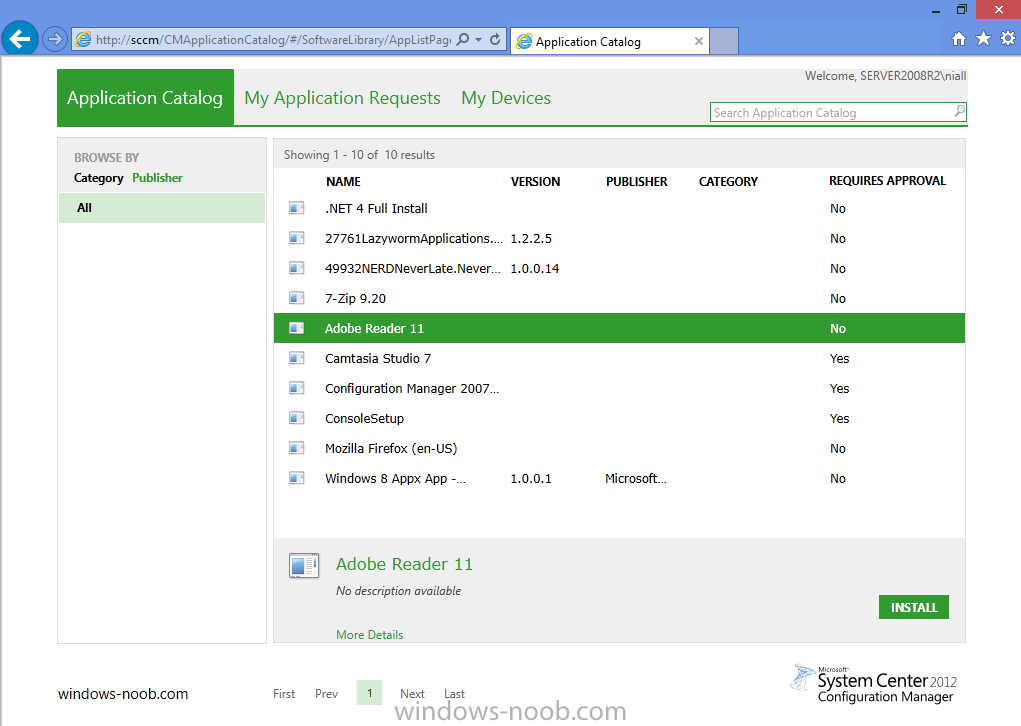Click the icon beside ConsoleSetup
The width and height of the screenshot is (1021, 726).
click(296, 418)
